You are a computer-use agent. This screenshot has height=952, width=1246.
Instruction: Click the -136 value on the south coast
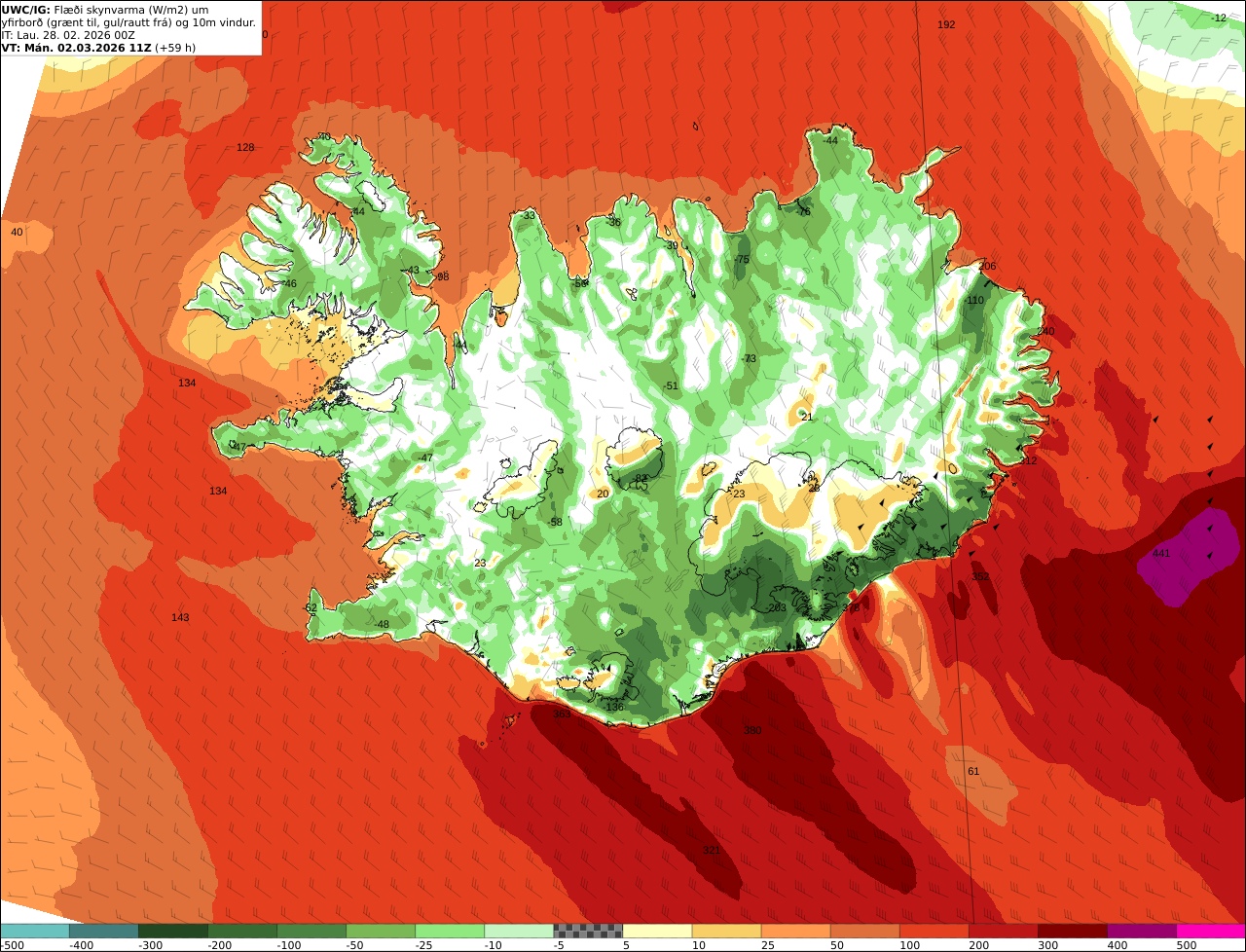click(x=613, y=707)
